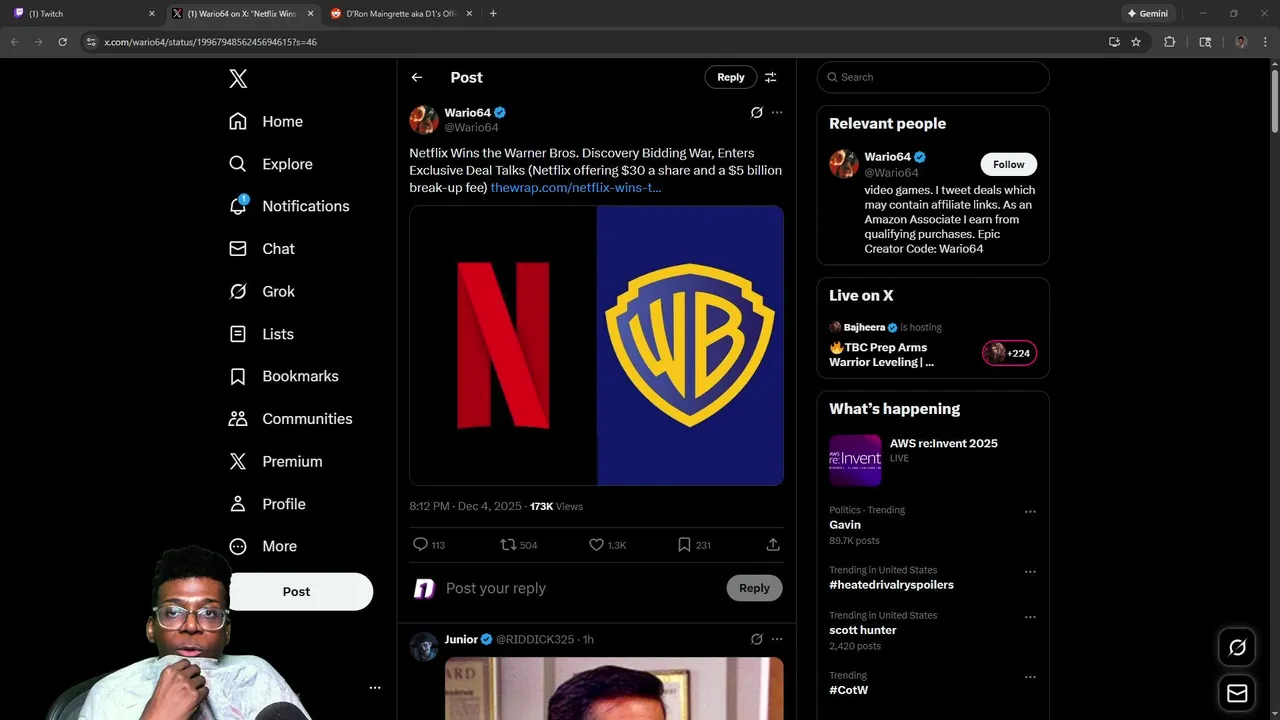Open Chrome three-dot menu
The height and width of the screenshot is (720, 1280).
coord(1266,42)
